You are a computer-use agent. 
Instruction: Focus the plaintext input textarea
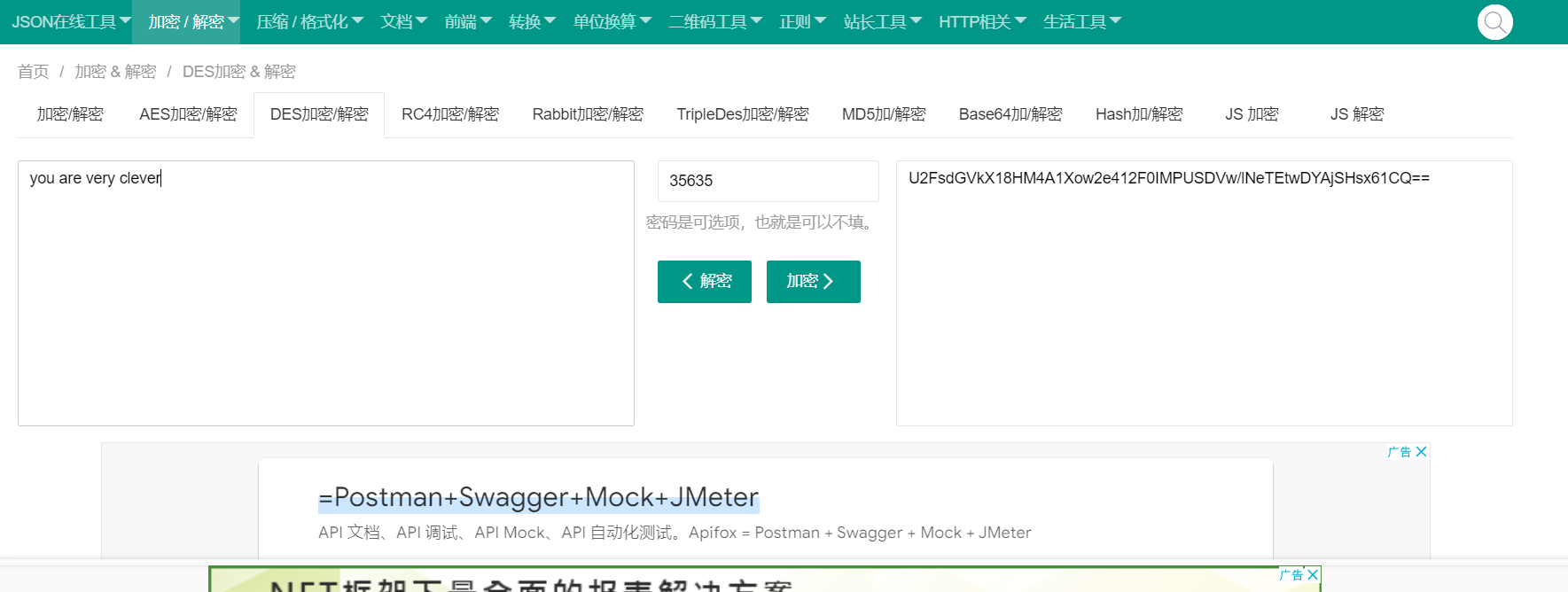(x=326, y=293)
